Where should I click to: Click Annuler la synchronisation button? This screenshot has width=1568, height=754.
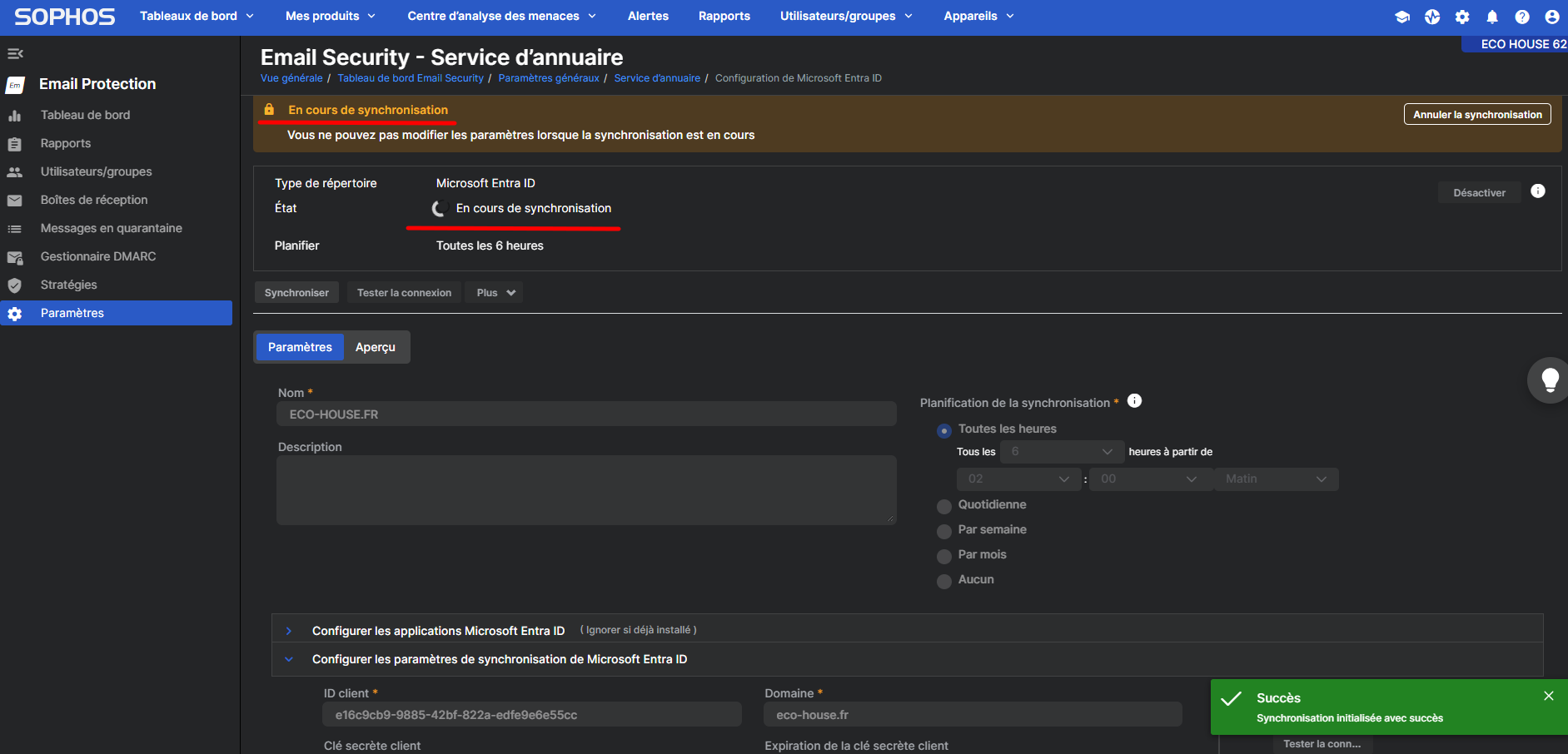point(1477,115)
